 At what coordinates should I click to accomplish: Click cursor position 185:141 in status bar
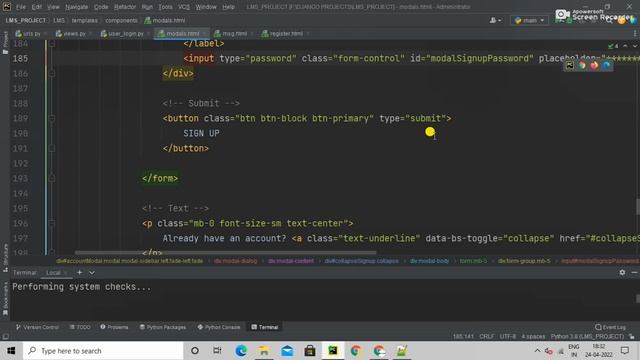pyautogui.click(x=463, y=337)
